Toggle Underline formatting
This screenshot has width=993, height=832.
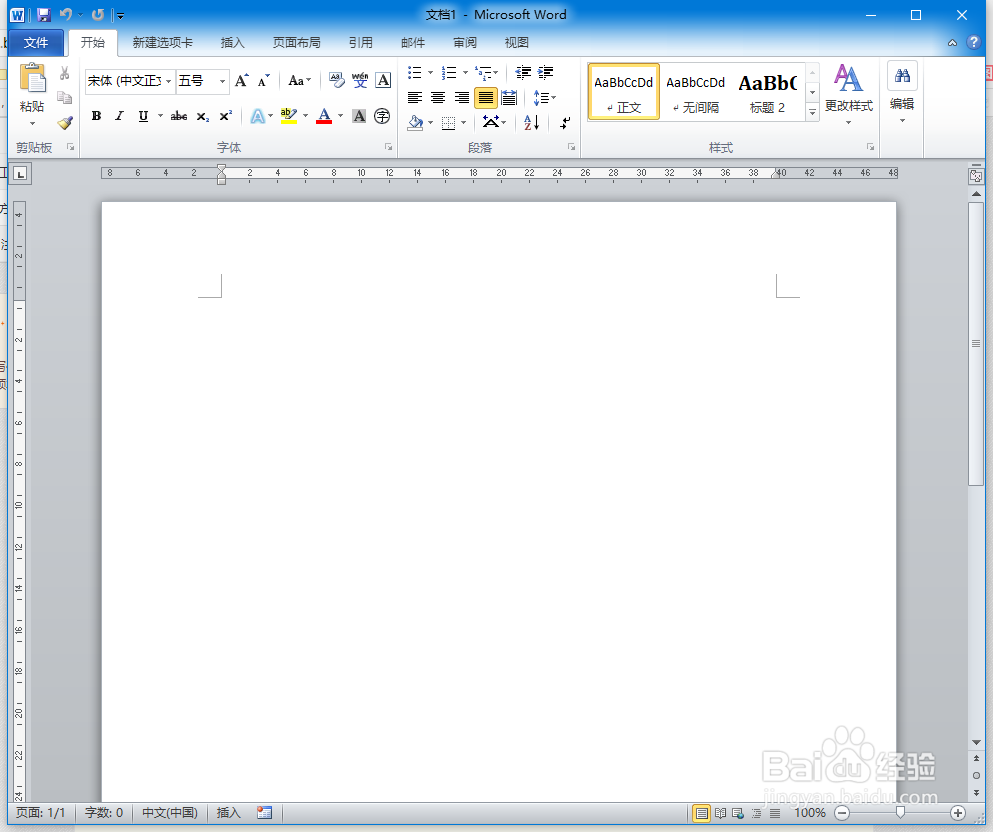143,116
